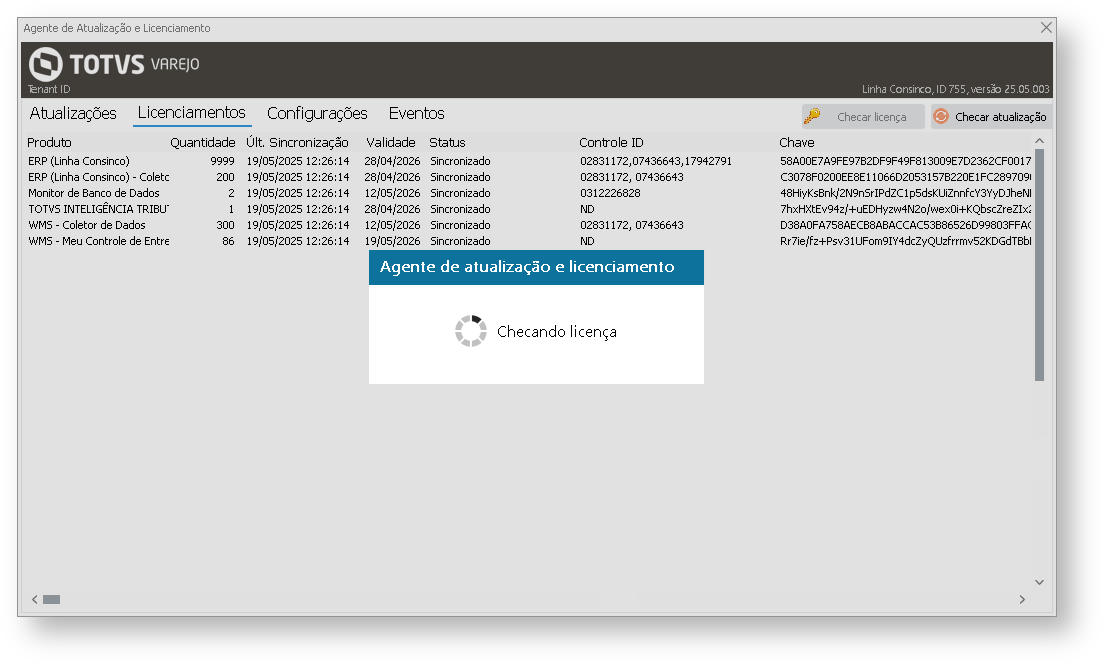Click Sincronizado status of Monitor de Banco row
The image size is (1105, 665).
pyautogui.click(x=460, y=193)
